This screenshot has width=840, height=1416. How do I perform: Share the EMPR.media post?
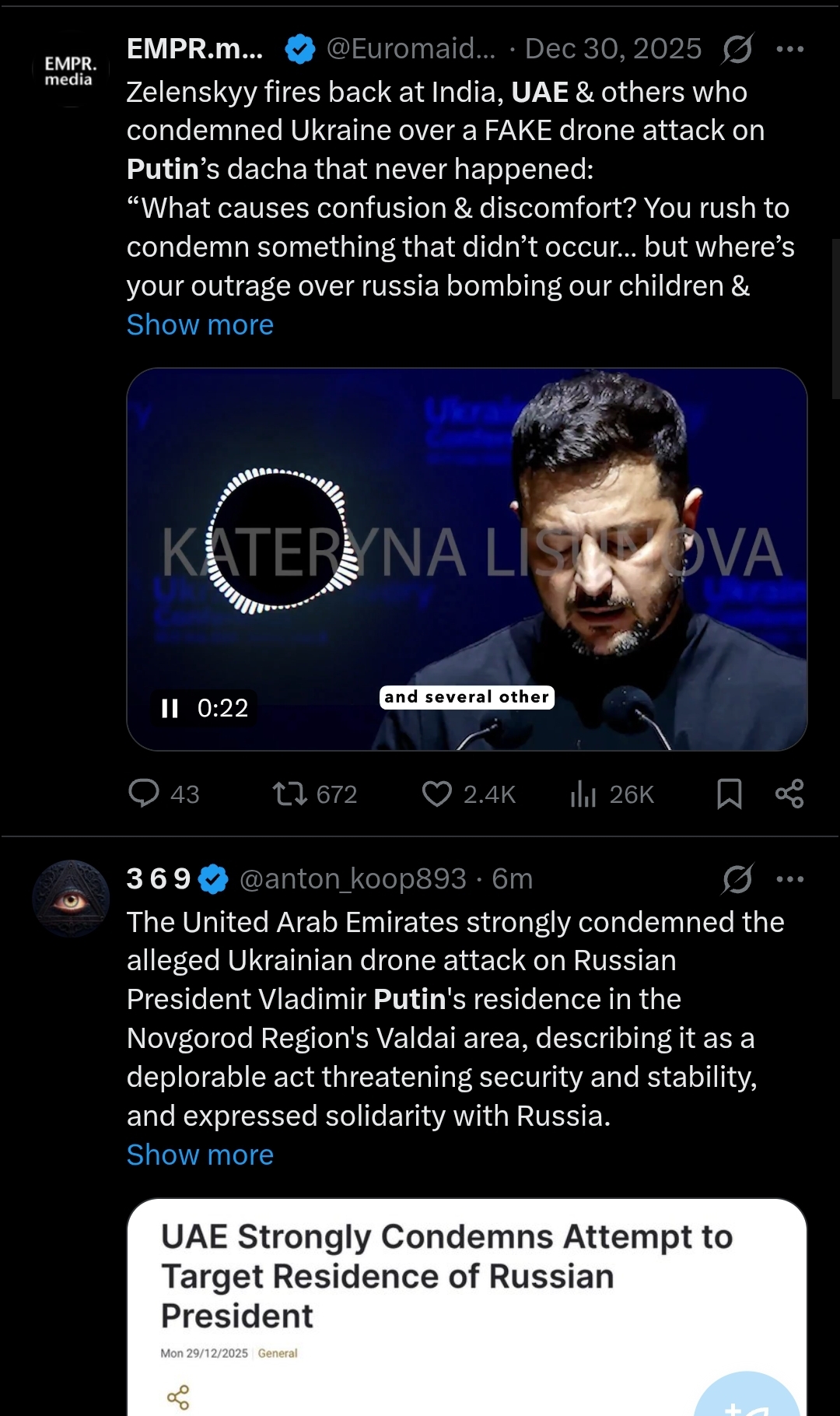789,794
